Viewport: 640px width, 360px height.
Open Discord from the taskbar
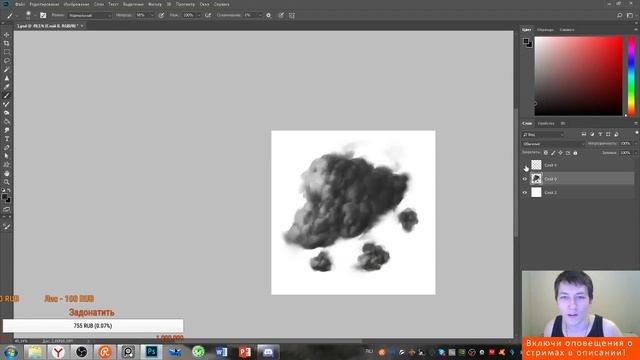point(268,352)
